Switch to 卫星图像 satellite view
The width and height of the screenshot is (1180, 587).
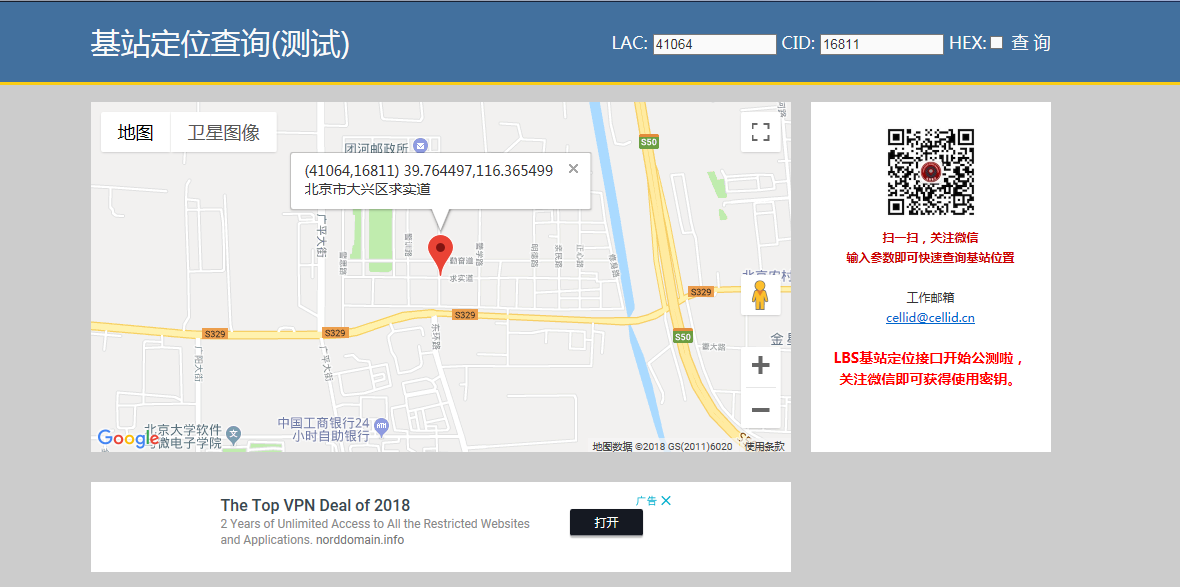click(x=224, y=132)
